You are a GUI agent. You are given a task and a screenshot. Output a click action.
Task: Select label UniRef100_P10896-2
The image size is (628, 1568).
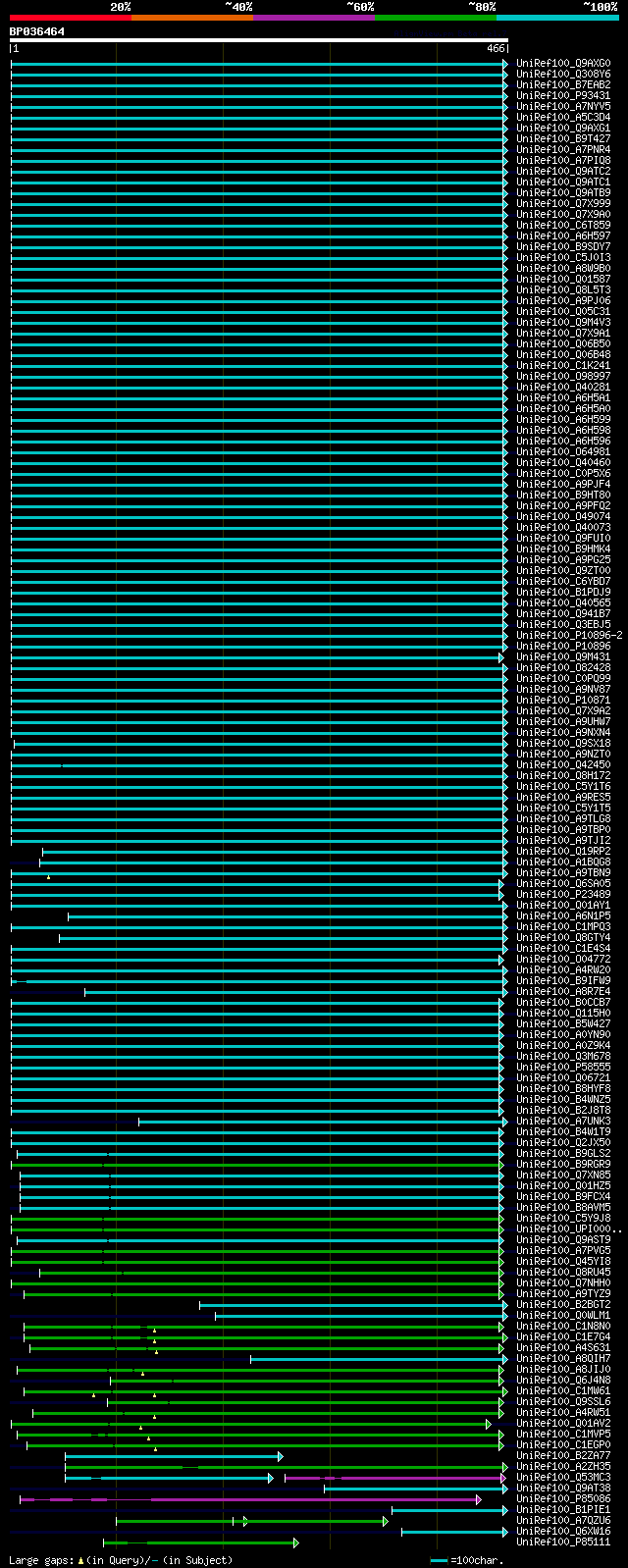tap(569, 636)
